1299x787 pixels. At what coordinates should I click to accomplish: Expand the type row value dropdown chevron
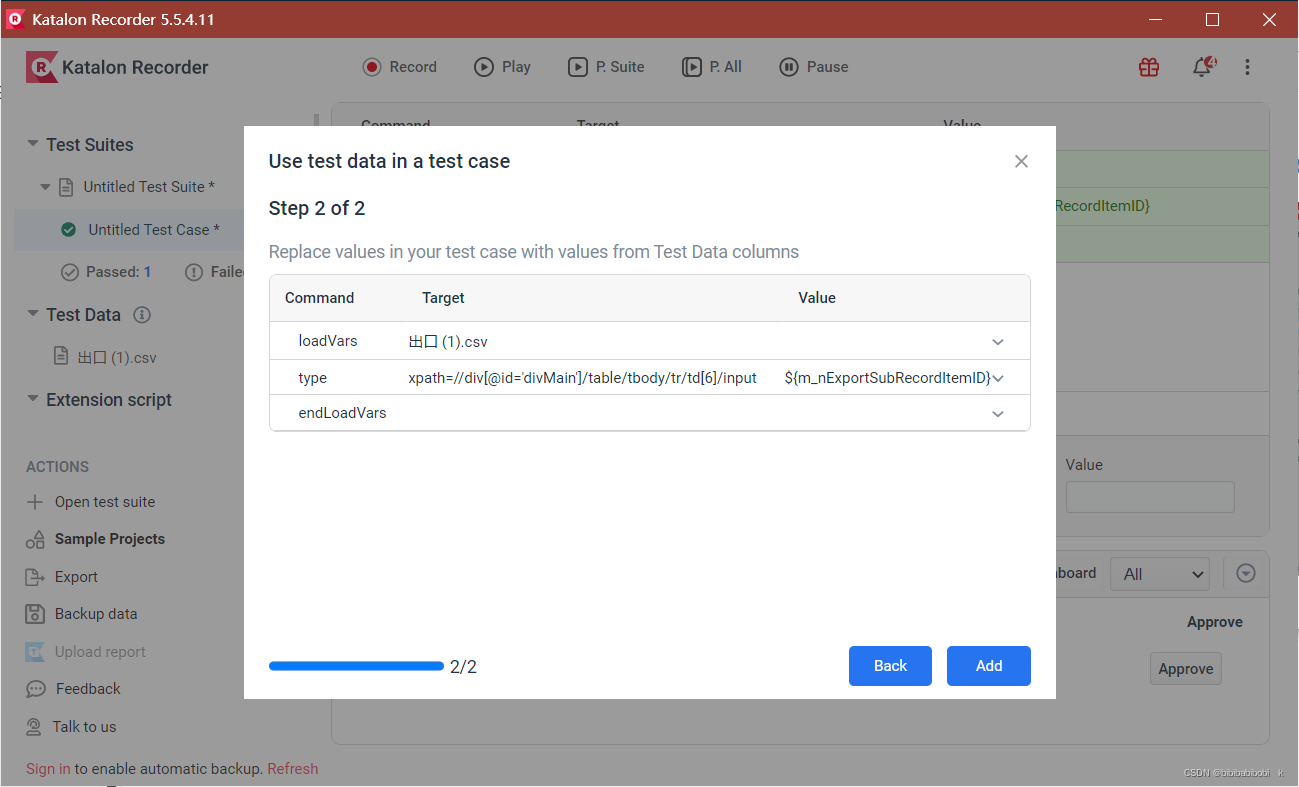[x=998, y=378]
